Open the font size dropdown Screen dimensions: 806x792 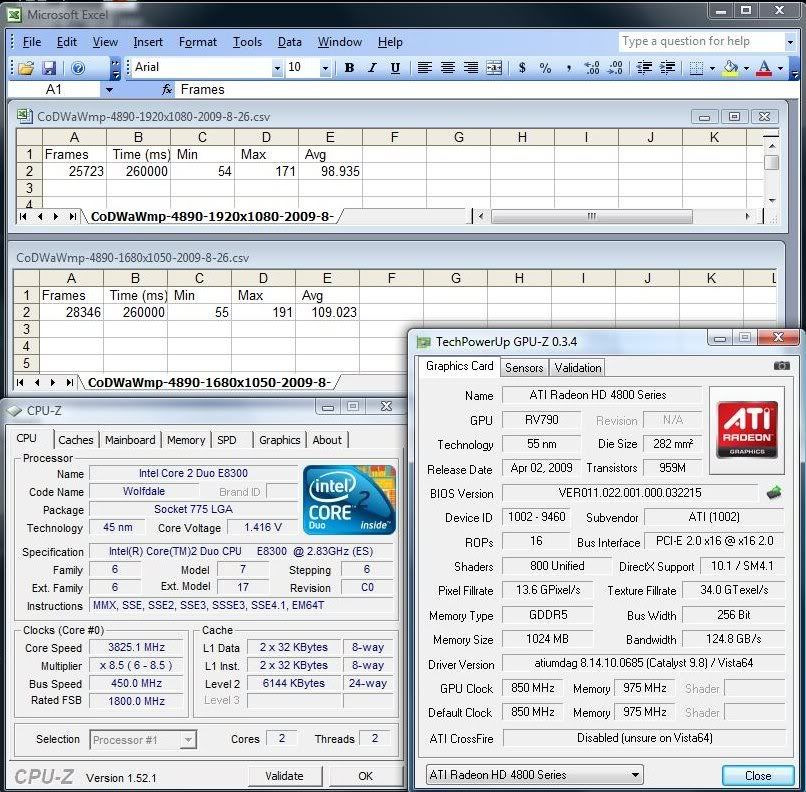tap(325, 68)
